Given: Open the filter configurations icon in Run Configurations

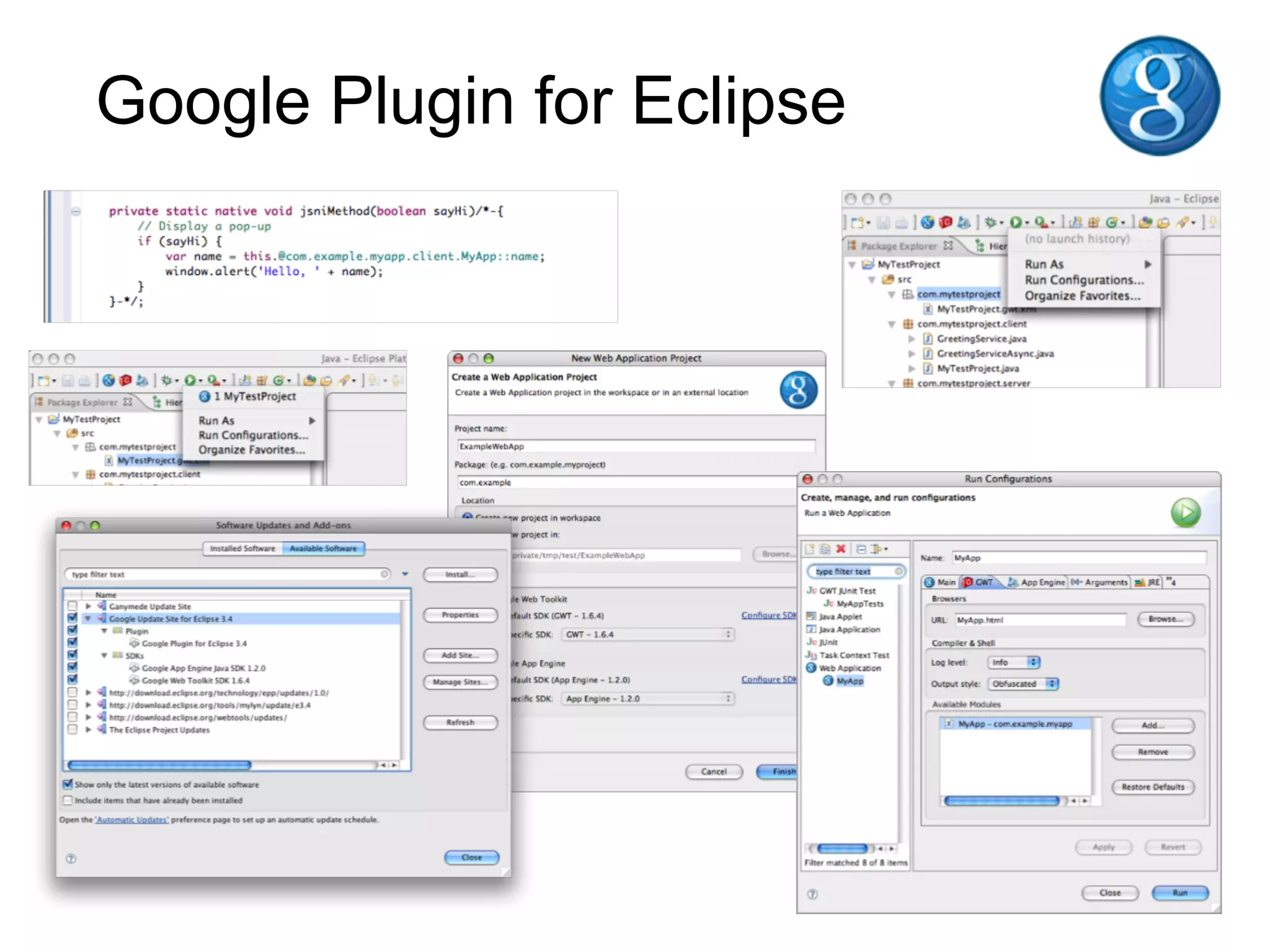Looking at the screenshot, I should click(877, 549).
